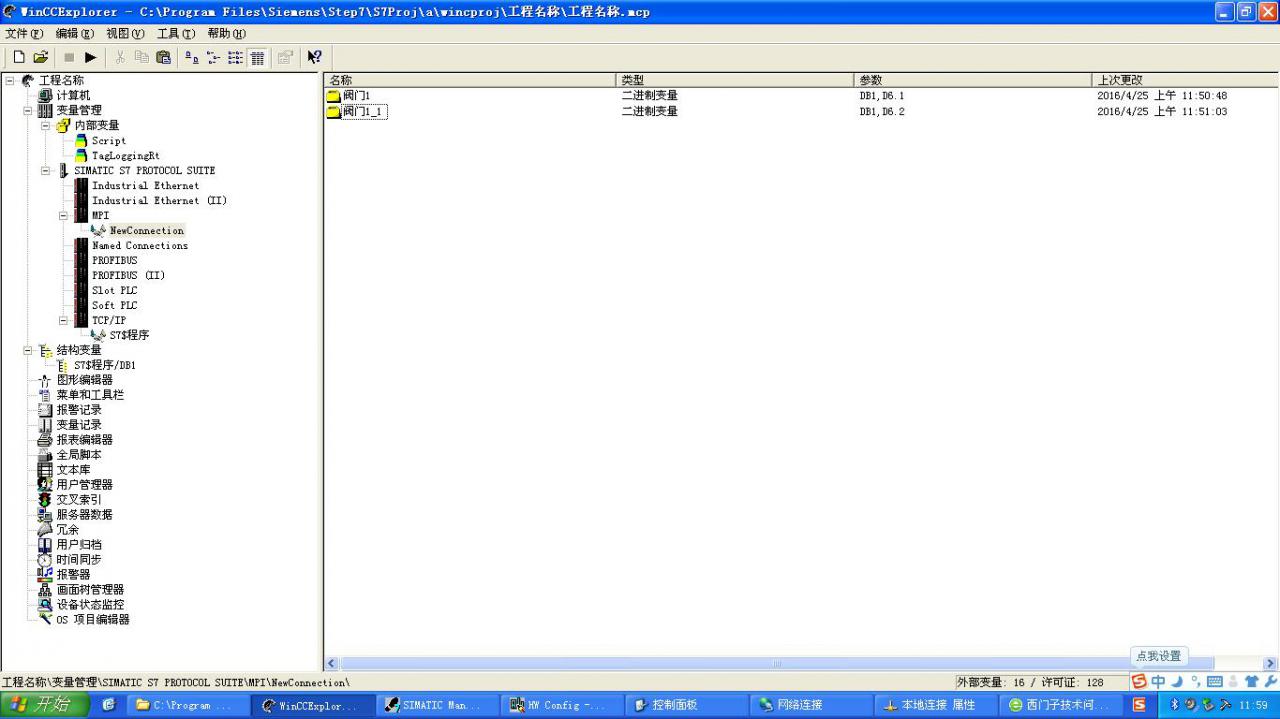The width and height of the screenshot is (1280, 719).
Task: Select 时间同步 in the tree
Action: pyautogui.click(x=78, y=560)
